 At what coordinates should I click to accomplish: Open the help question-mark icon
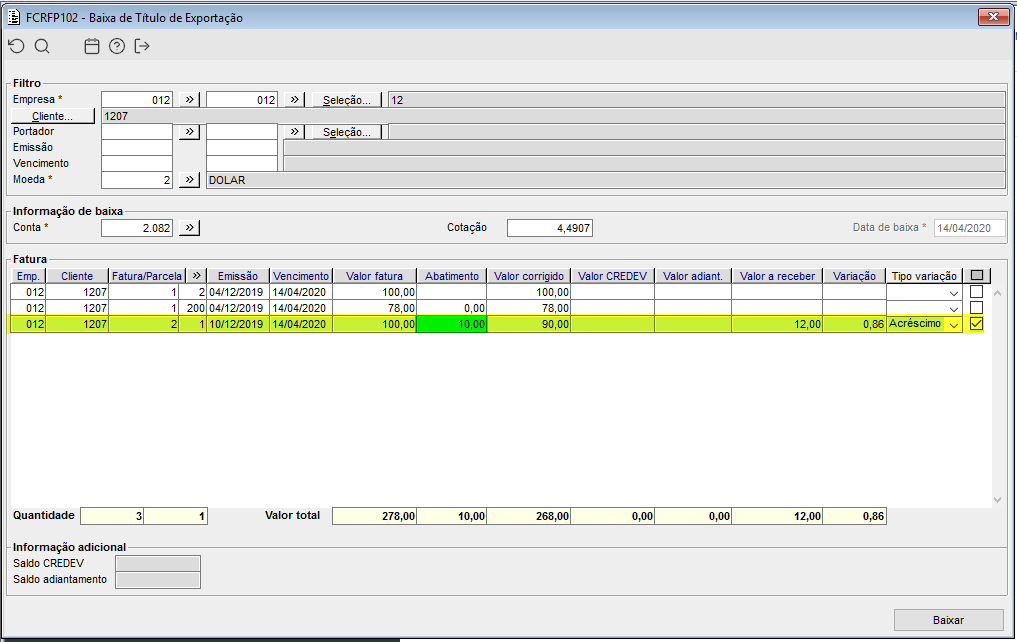click(117, 46)
